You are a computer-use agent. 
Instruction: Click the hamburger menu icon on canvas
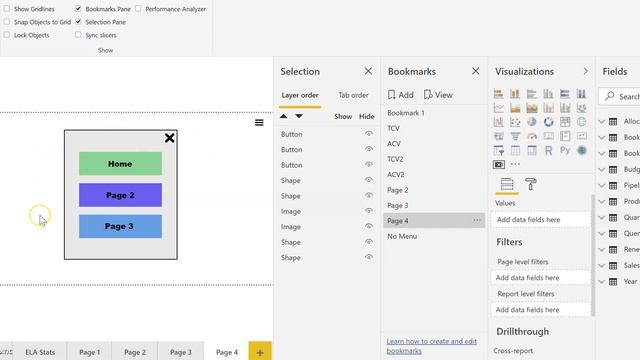pos(259,122)
